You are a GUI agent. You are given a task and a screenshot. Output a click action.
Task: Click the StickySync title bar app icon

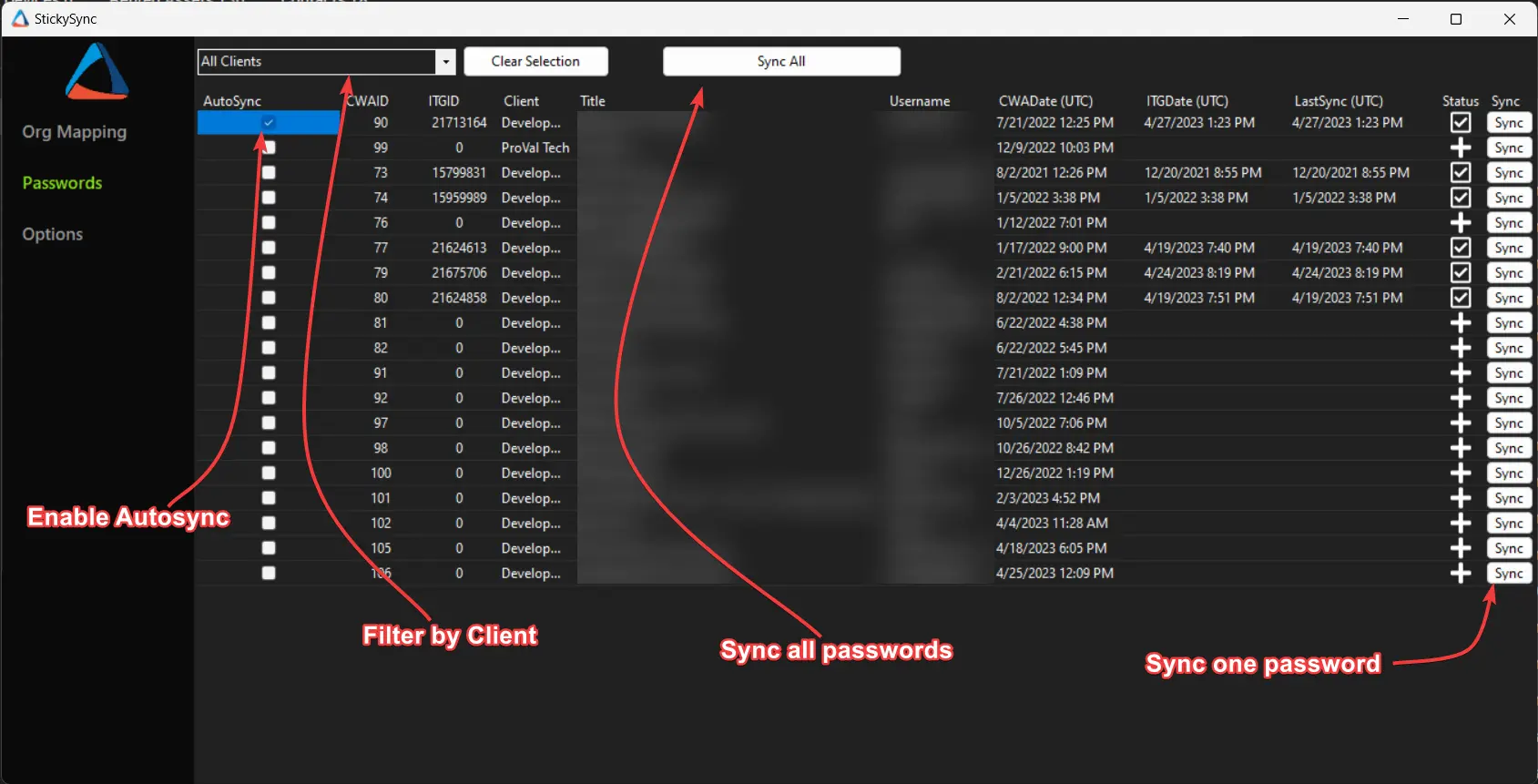click(x=20, y=18)
